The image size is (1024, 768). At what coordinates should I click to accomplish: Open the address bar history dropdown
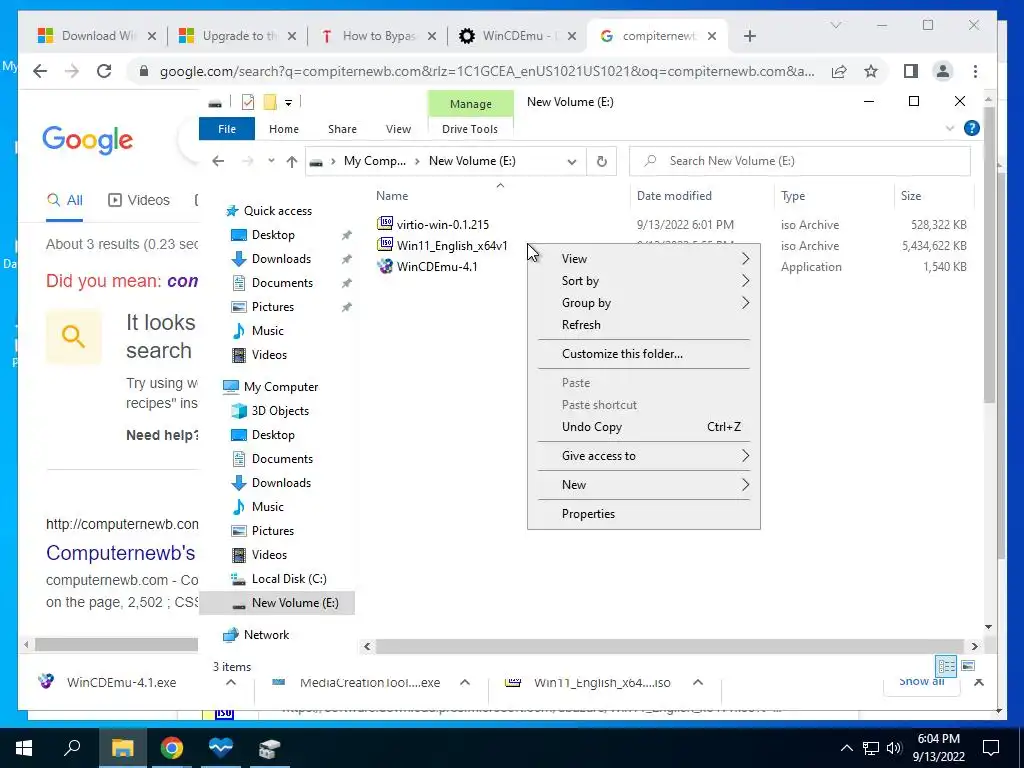coord(571,162)
